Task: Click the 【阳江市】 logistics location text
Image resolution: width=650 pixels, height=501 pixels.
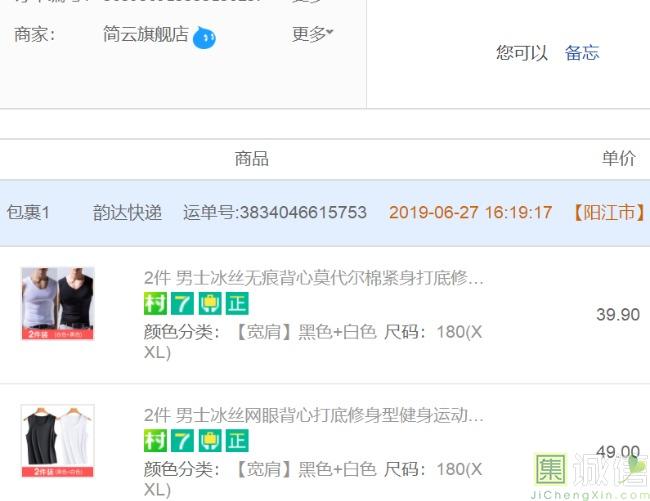Action: click(609, 213)
